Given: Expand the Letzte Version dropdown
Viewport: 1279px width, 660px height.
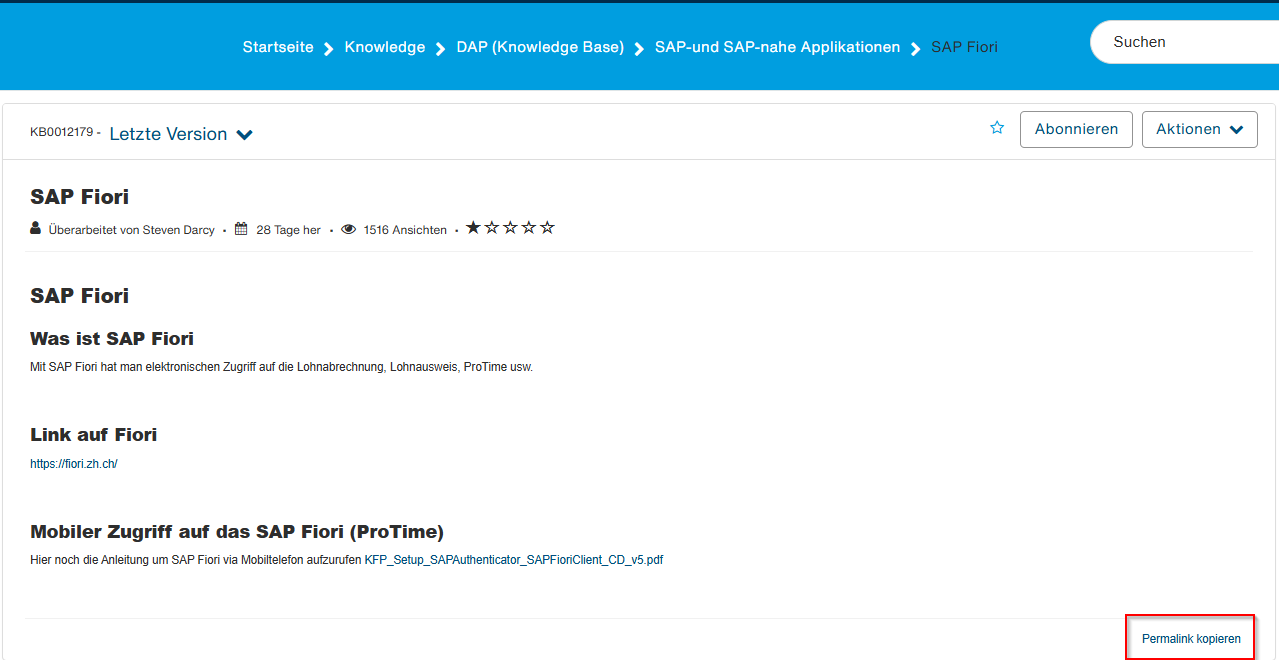Looking at the screenshot, I should [181, 134].
